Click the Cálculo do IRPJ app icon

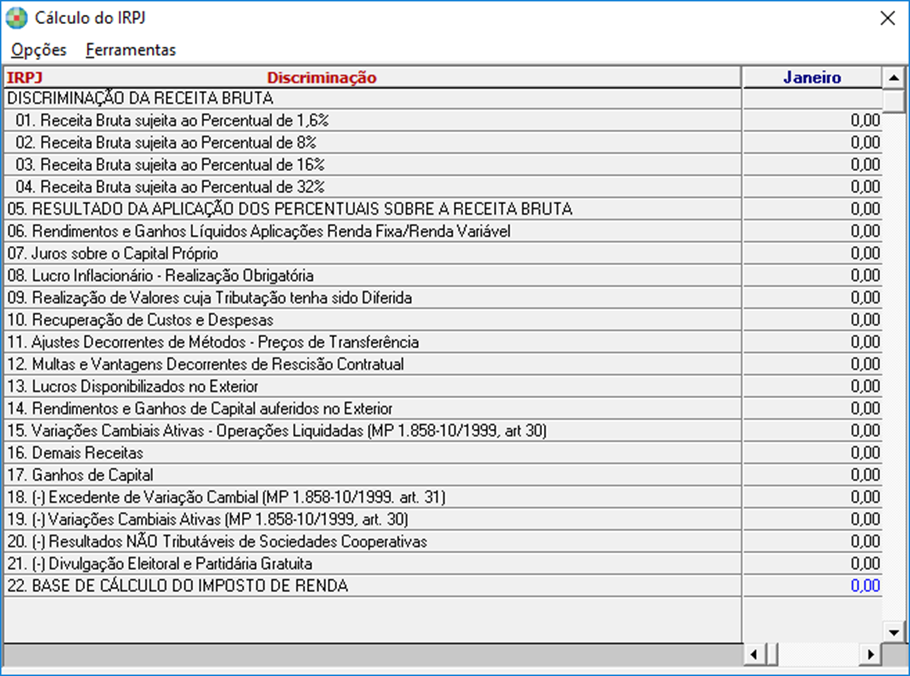pos(16,18)
